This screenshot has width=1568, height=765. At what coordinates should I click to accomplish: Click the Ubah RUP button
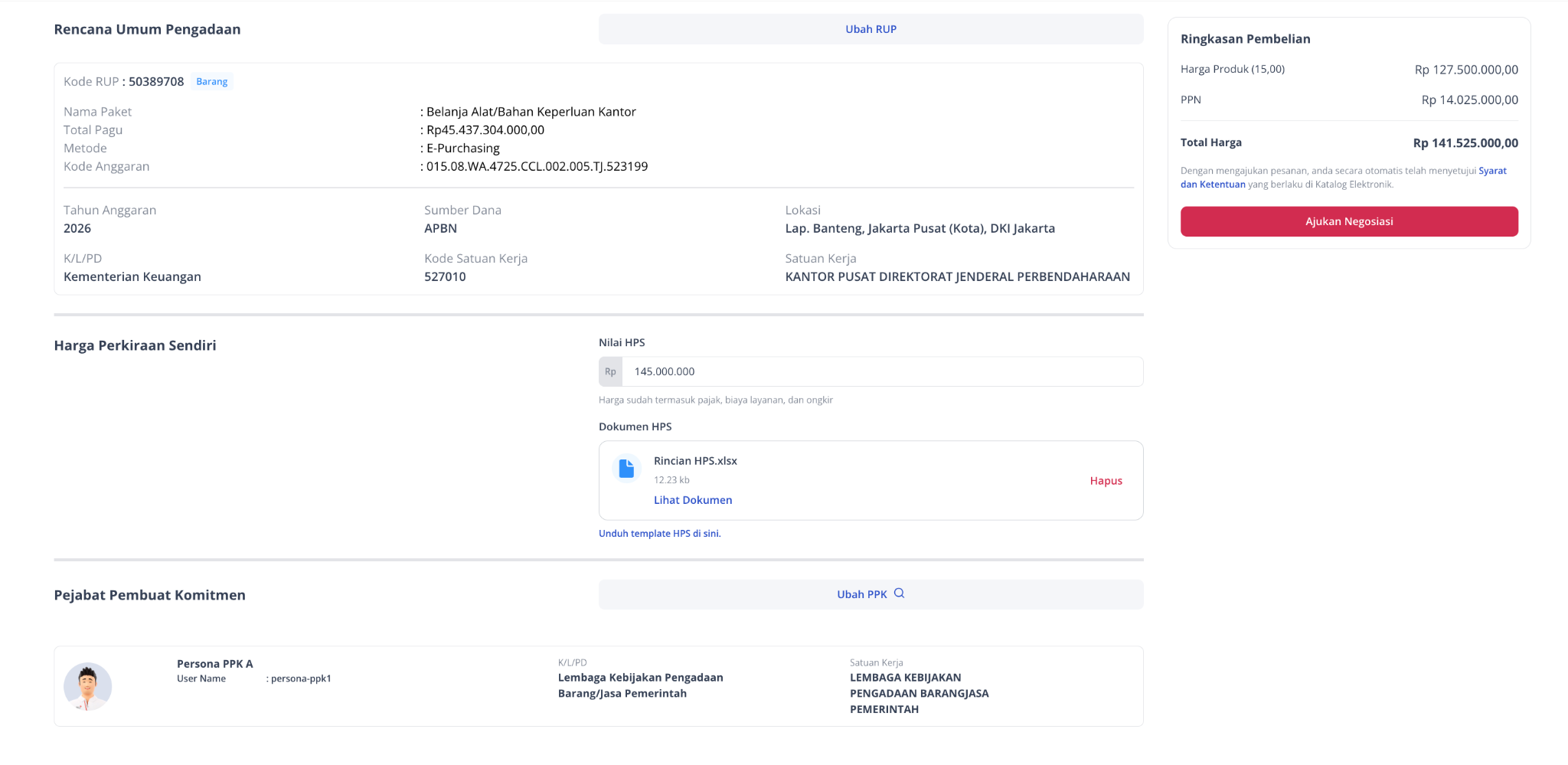coord(871,29)
